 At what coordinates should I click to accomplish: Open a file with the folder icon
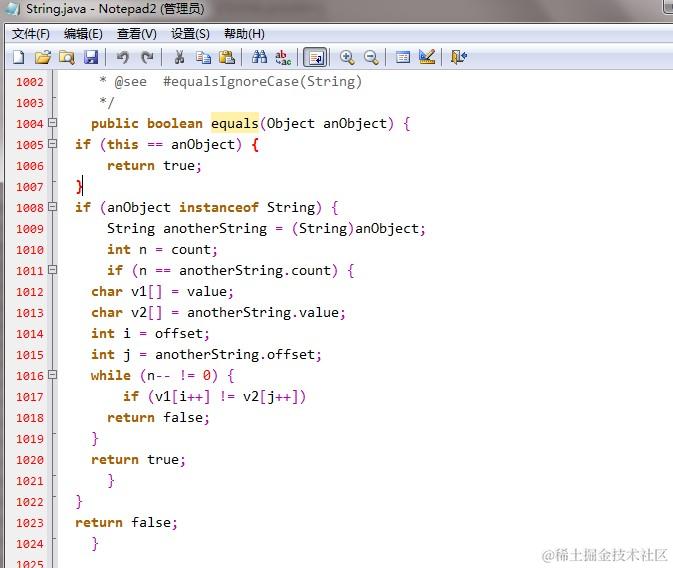click(x=43, y=57)
